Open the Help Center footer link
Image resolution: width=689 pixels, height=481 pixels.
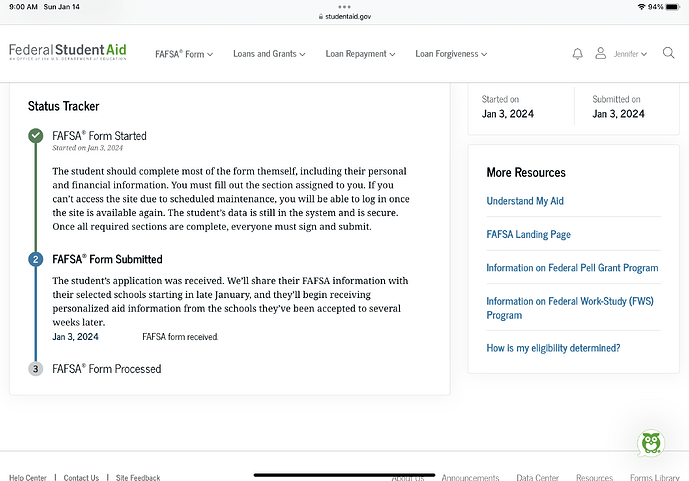(x=28, y=477)
